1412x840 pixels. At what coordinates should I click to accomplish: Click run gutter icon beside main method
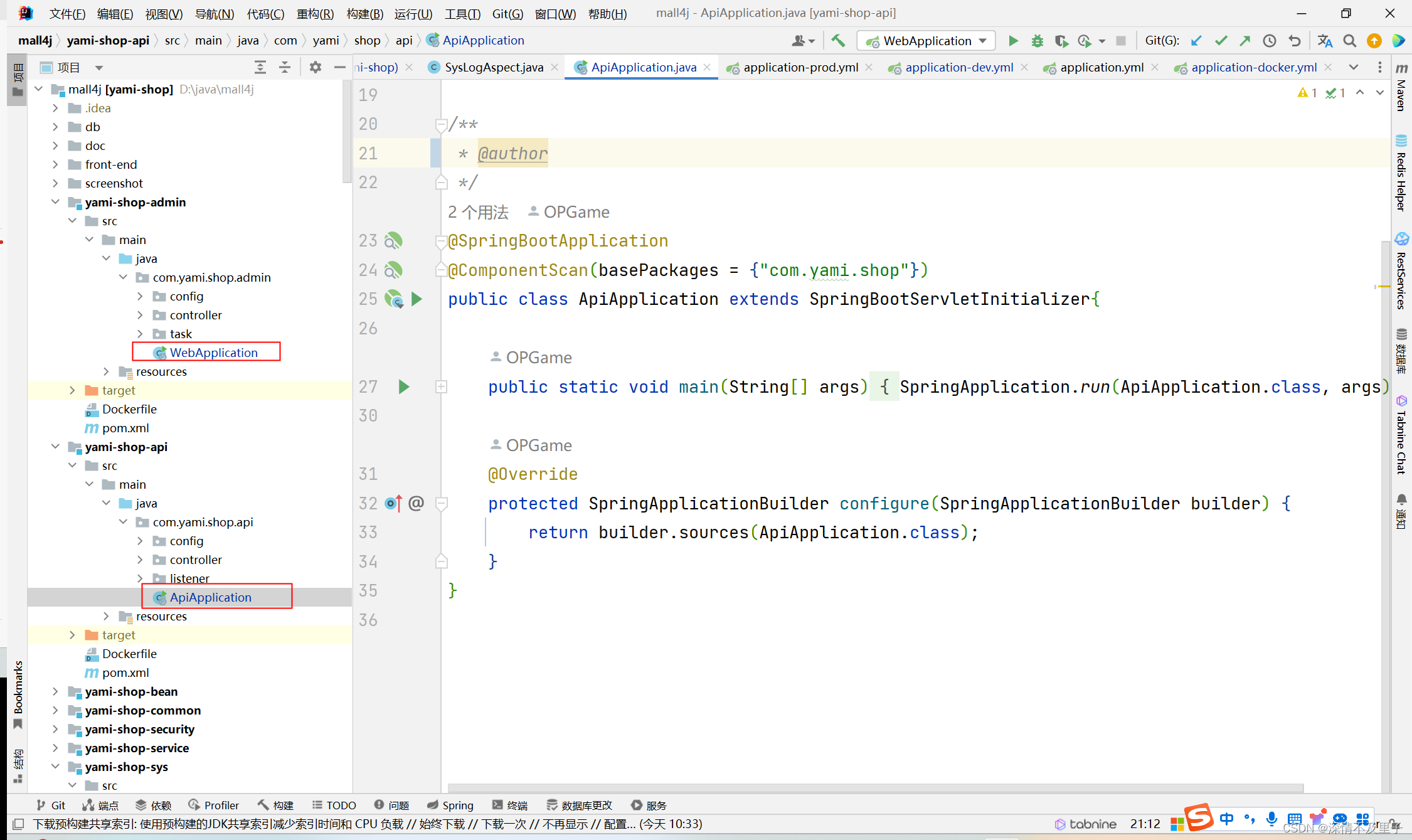(404, 387)
